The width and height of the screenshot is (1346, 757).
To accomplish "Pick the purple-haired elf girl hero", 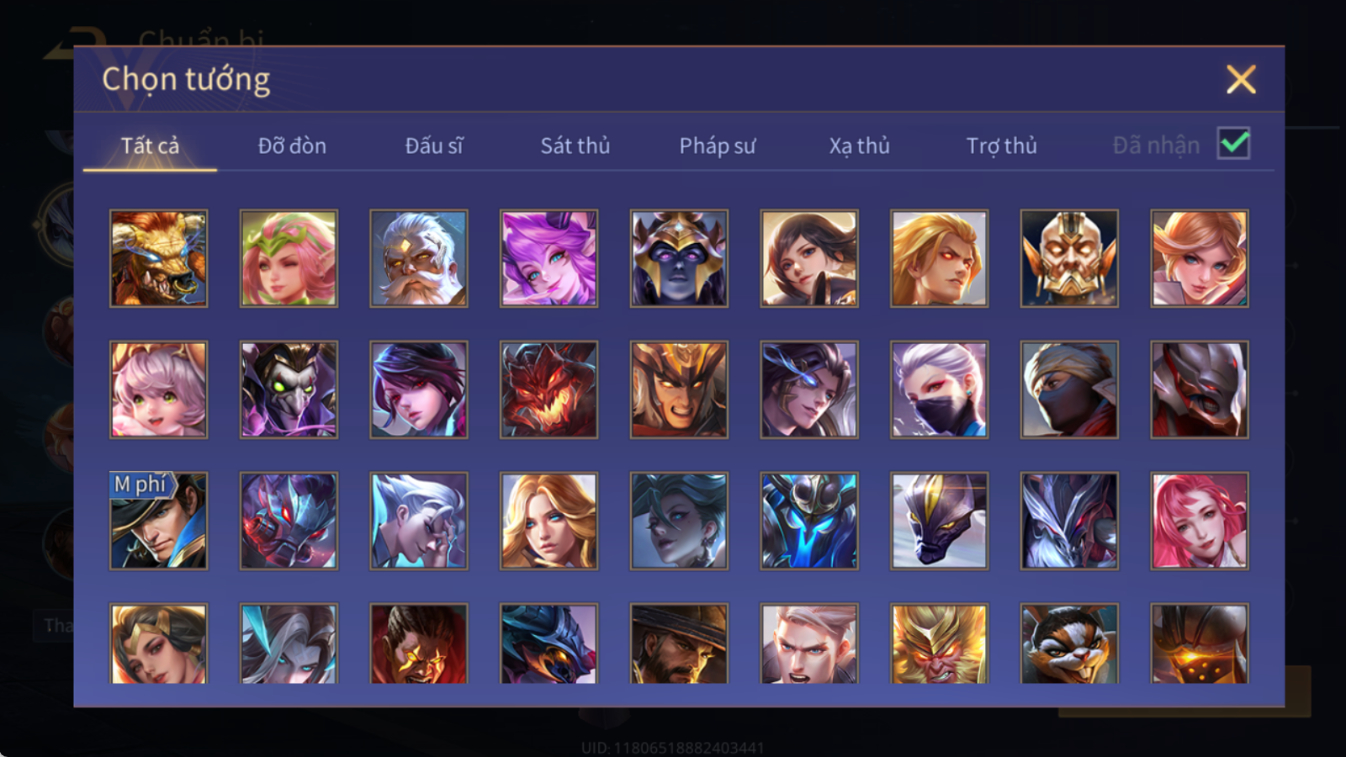I will coord(549,258).
